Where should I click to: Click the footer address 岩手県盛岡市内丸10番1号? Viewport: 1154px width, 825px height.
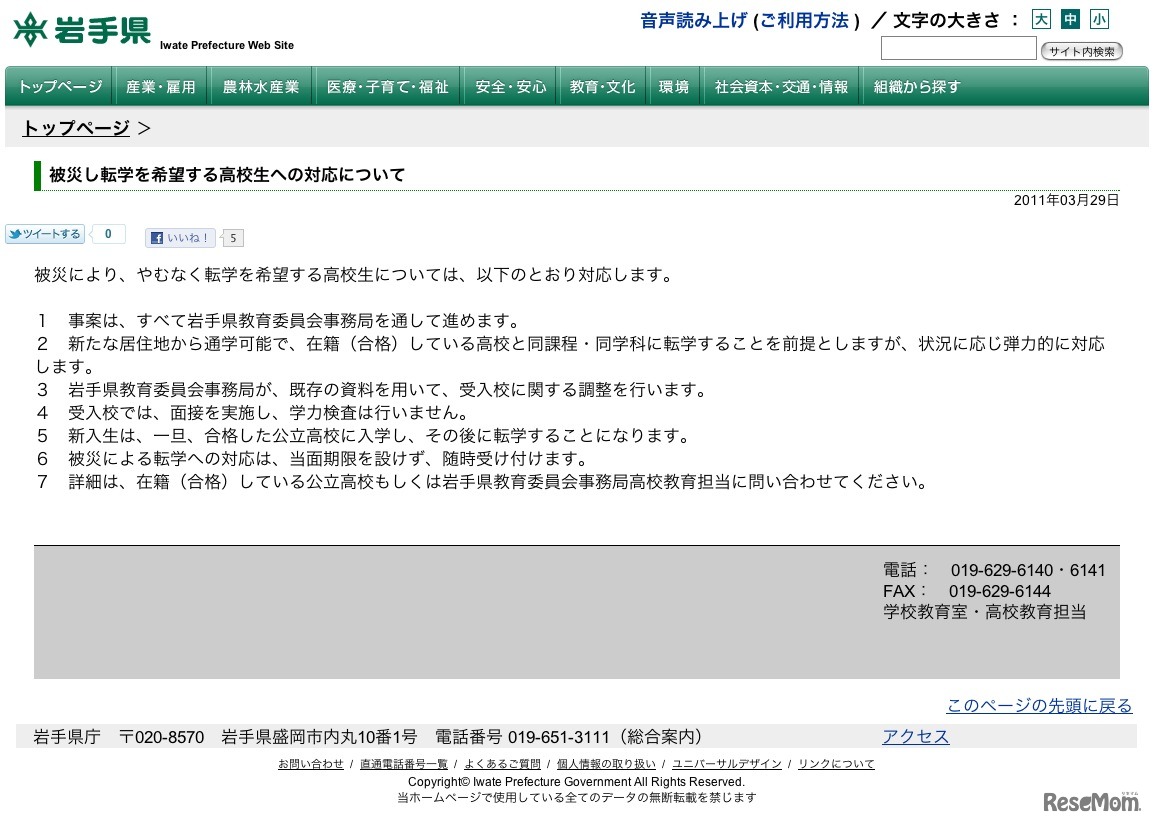tap(319, 737)
